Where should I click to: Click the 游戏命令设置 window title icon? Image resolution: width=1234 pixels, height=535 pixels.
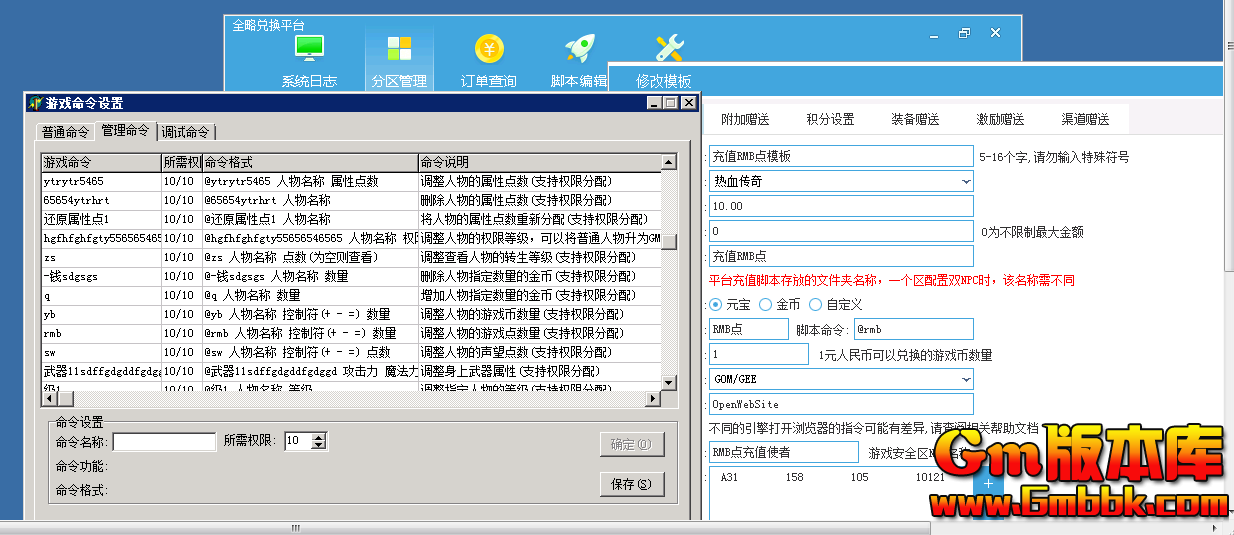tap(35, 103)
